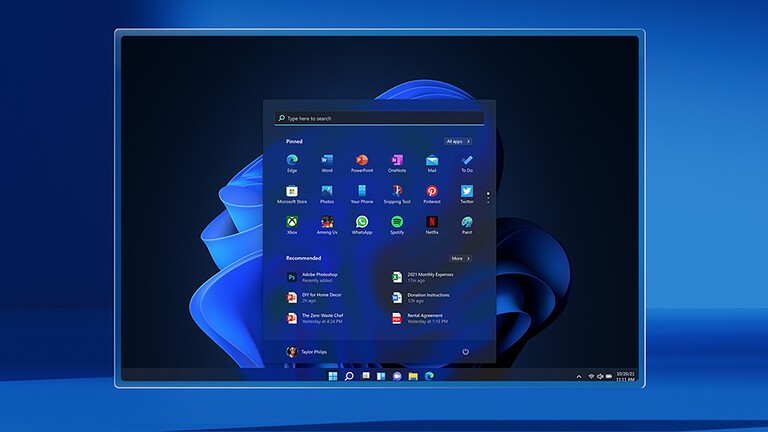Click the More button under Recommended
Screen dimensions: 768x432
point(460,258)
